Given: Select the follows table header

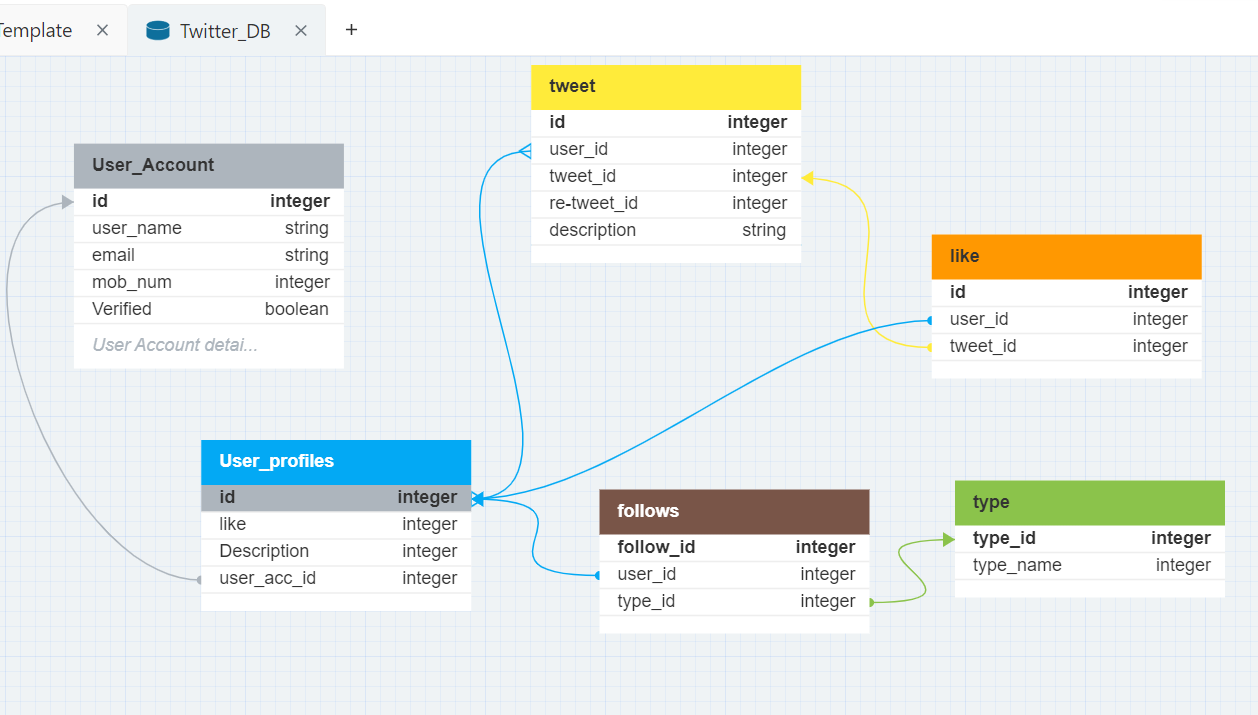Looking at the screenshot, I should [x=734, y=511].
